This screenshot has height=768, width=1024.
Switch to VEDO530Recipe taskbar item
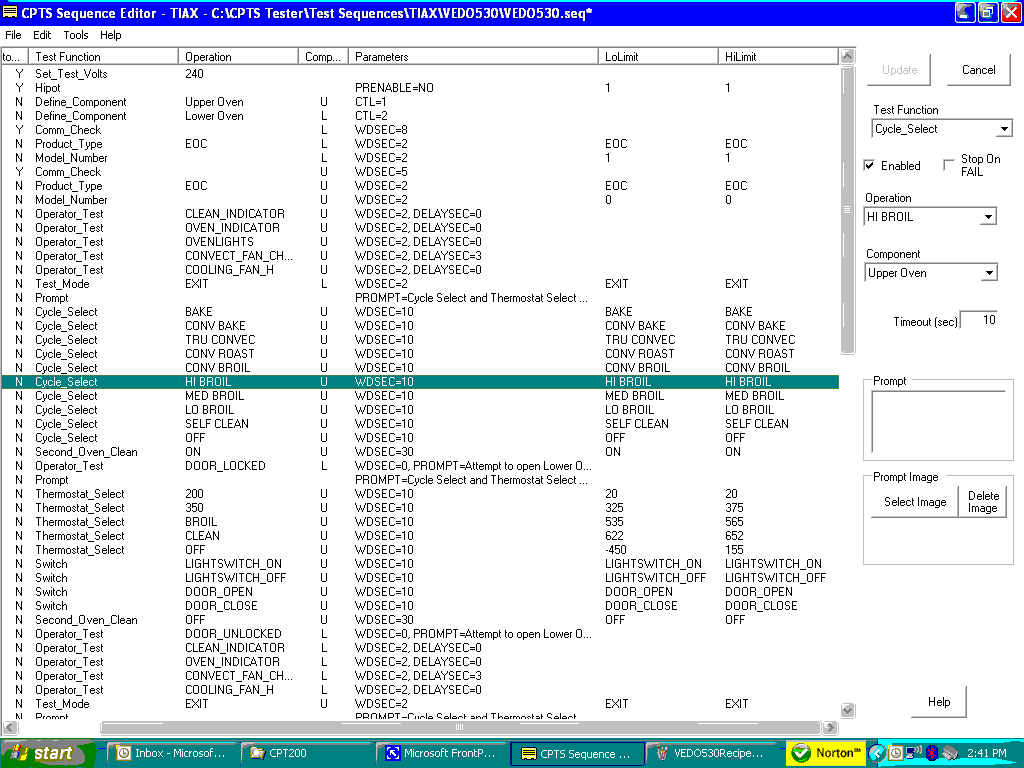(712, 753)
